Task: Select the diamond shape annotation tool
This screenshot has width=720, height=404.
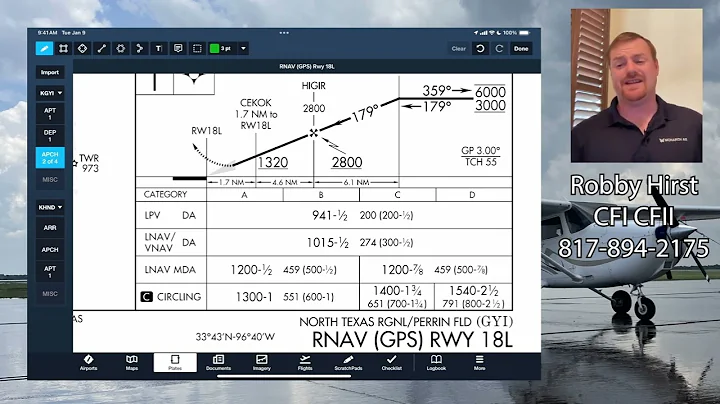Action: coord(82,48)
